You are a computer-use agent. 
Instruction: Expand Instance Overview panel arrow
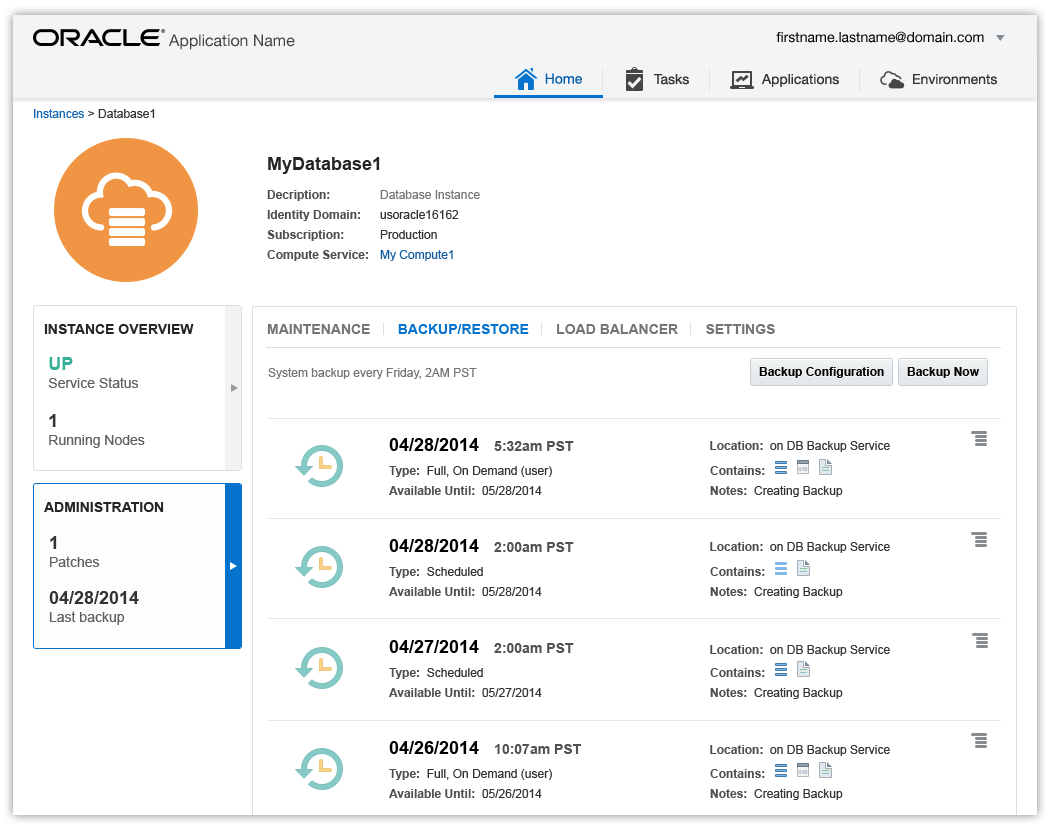point(234,388)
